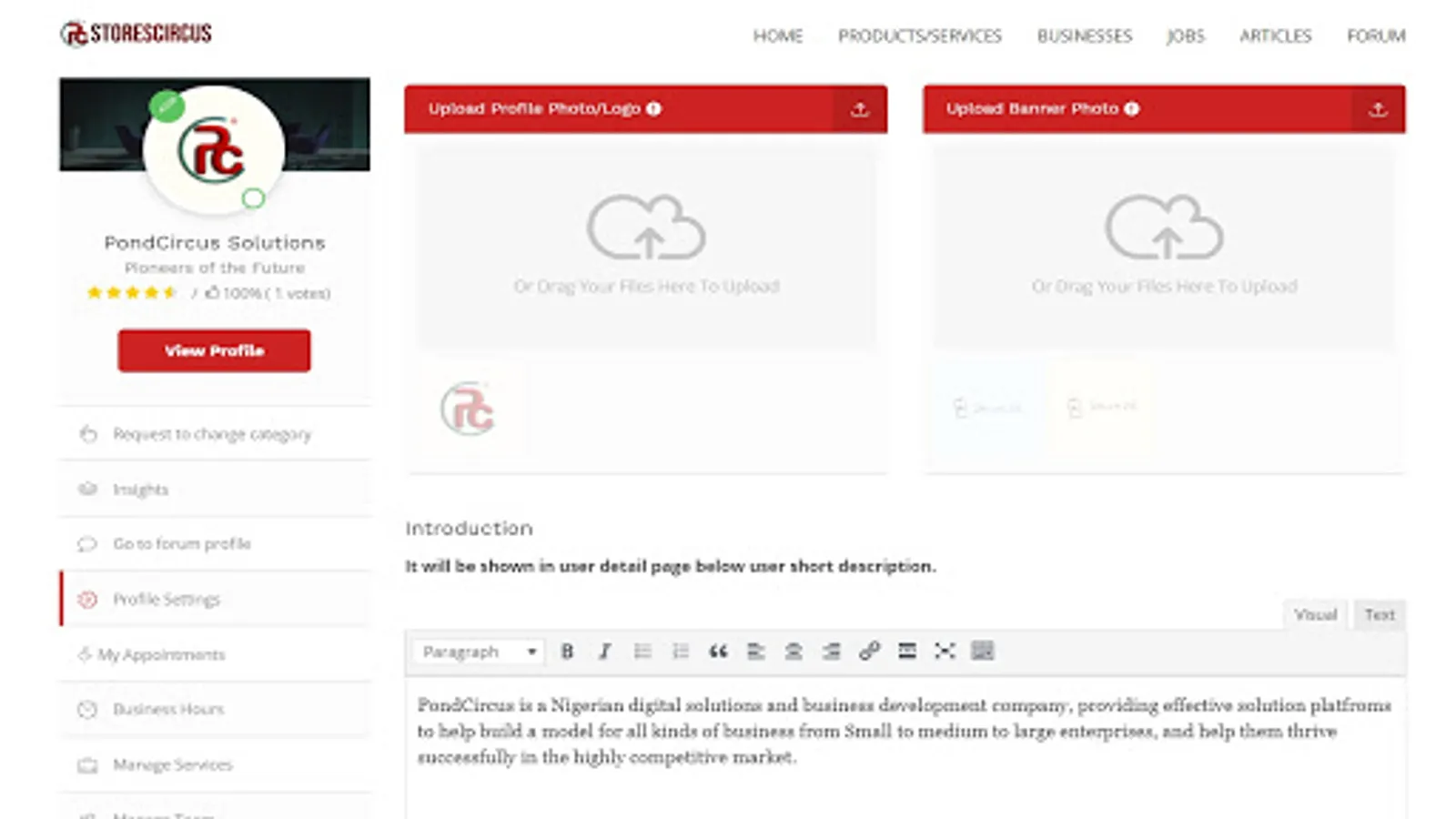1456x819 pixels.
Task: Click the Introduction heading
Action: pos(469,529)
